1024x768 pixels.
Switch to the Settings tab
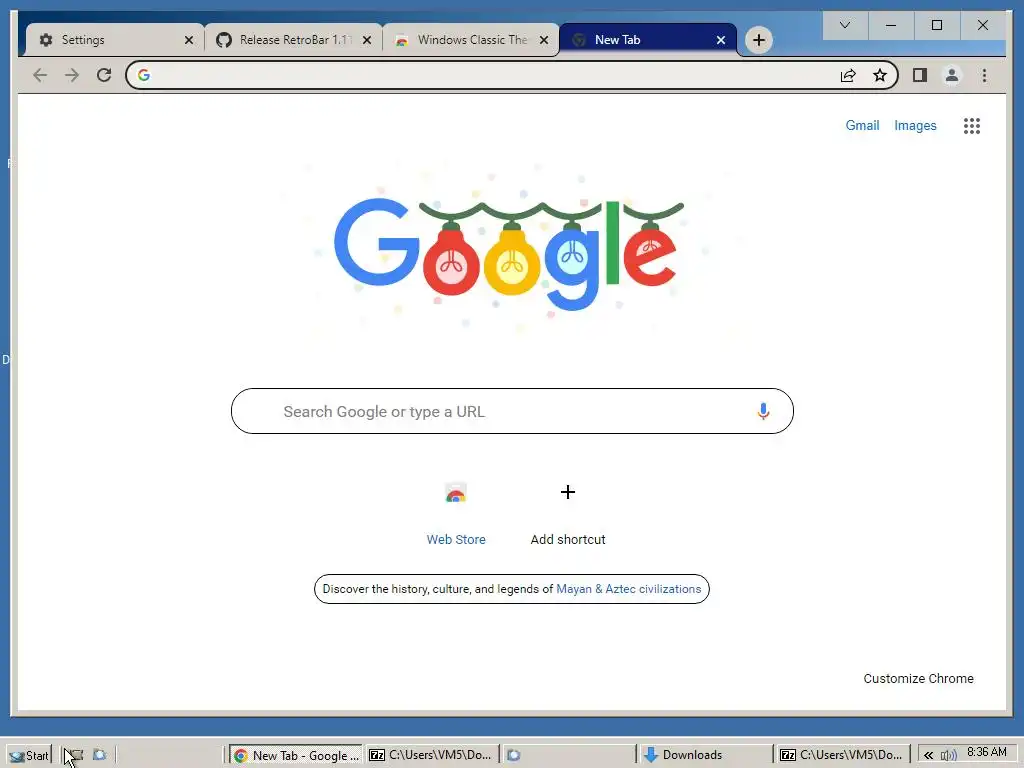(115, 40)
